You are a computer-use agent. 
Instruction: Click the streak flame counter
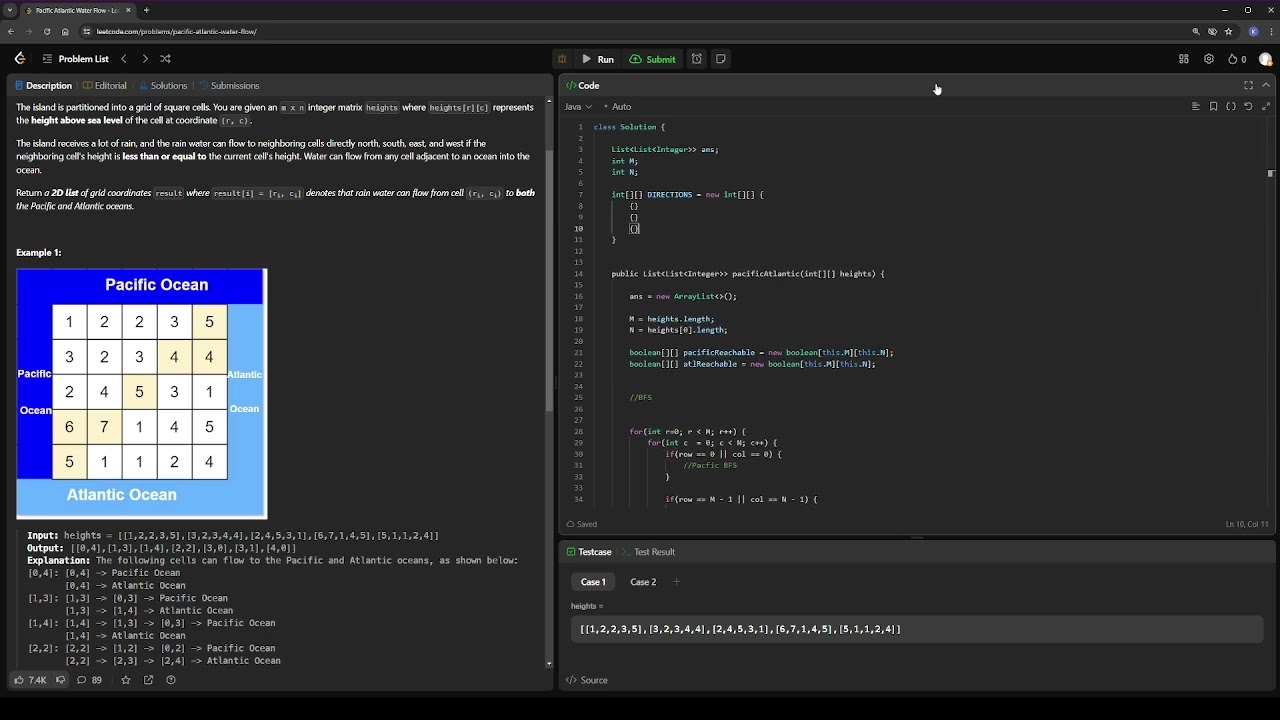1237,59
